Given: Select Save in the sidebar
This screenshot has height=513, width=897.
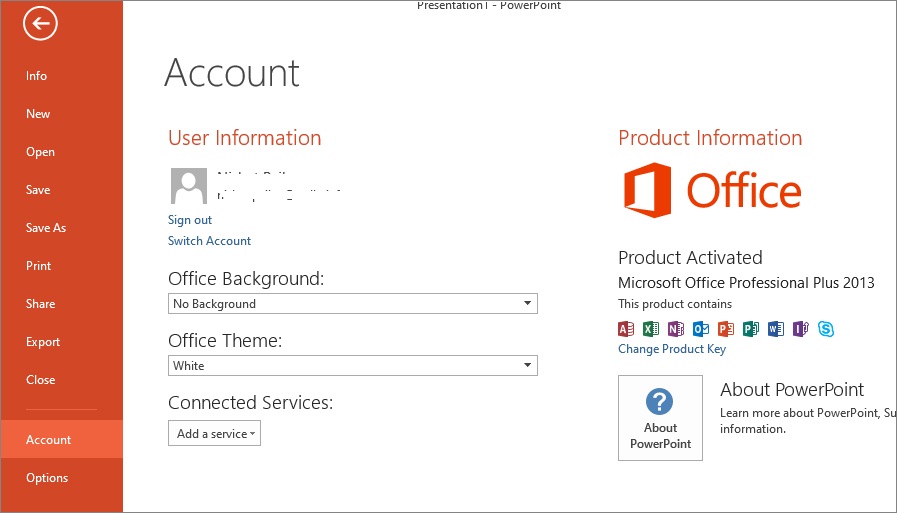Looking at the screenshot, I should pos(61,190).
